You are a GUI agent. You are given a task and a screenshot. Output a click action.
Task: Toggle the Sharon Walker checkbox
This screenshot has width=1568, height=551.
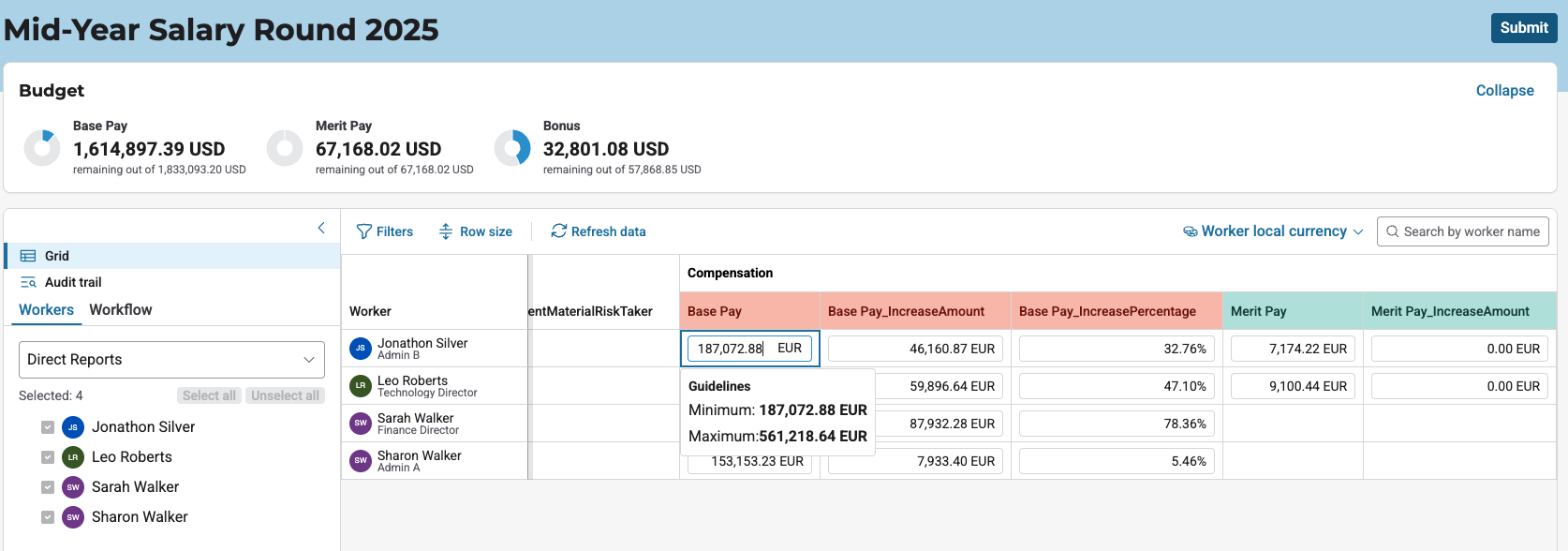48,517
